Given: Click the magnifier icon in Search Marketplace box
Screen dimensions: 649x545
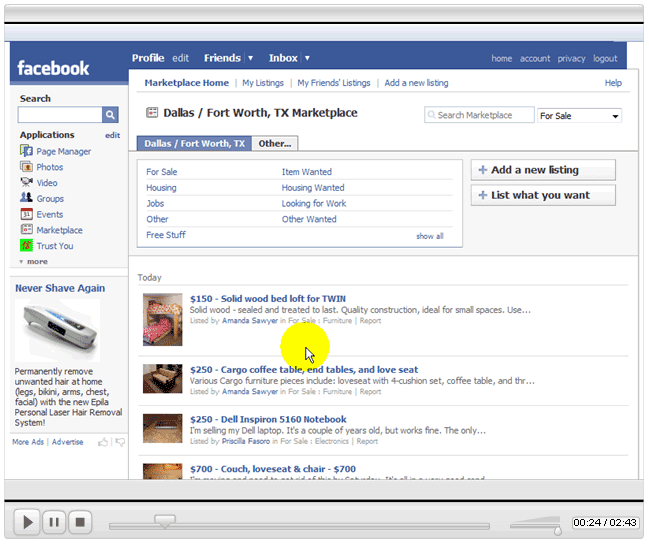Looking at the screenshot, I should click(431, 115).
